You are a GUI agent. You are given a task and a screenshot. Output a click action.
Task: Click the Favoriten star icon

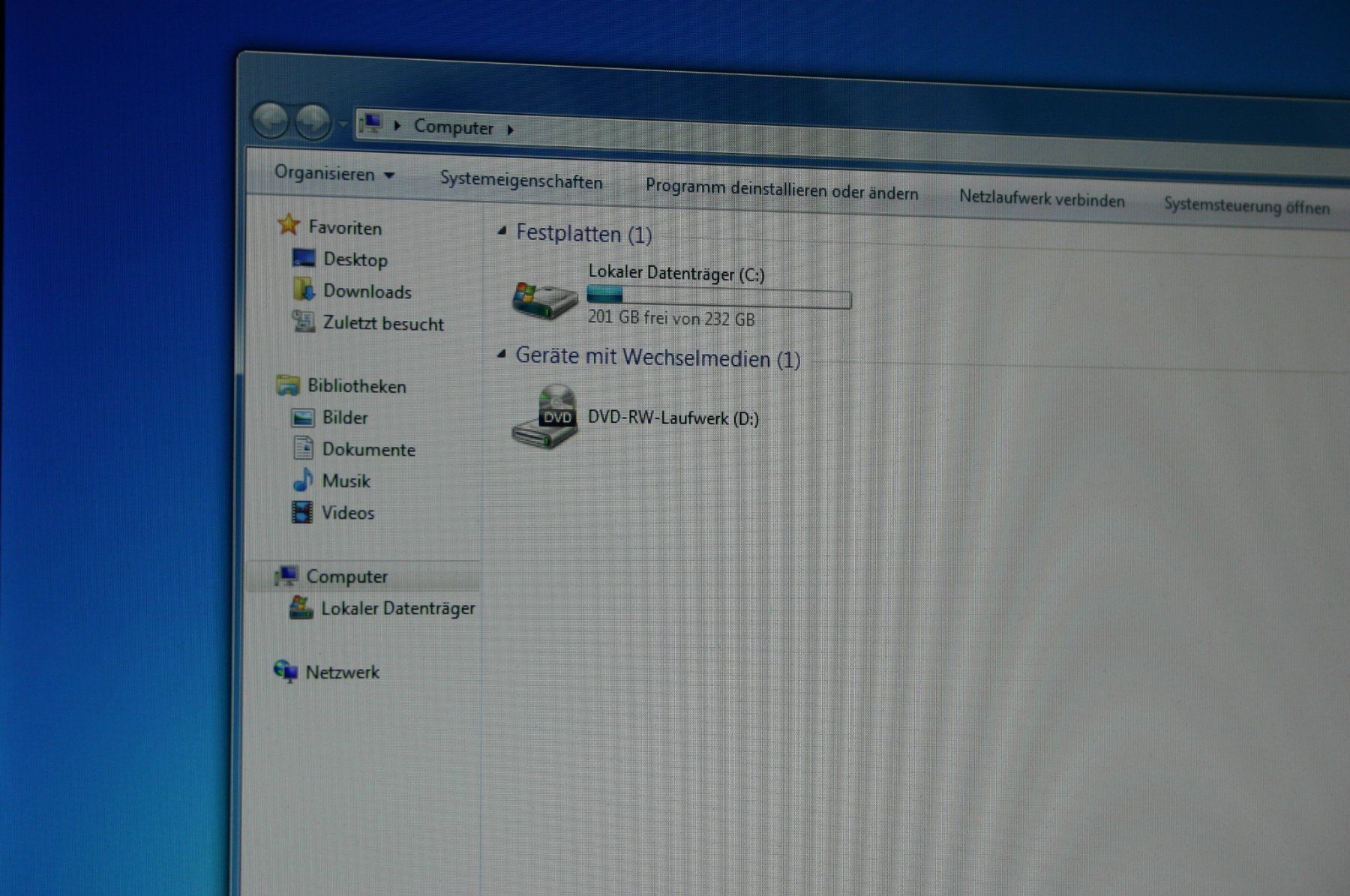[288, 223]
